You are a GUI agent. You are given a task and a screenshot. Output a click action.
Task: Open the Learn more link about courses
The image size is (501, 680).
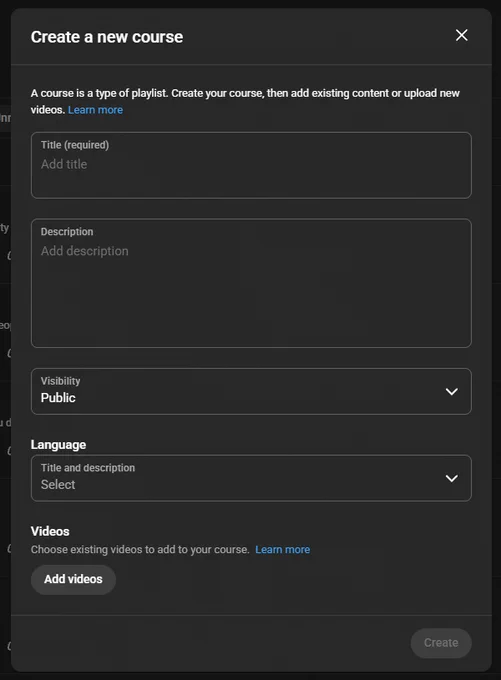click(x=95, y=110)
